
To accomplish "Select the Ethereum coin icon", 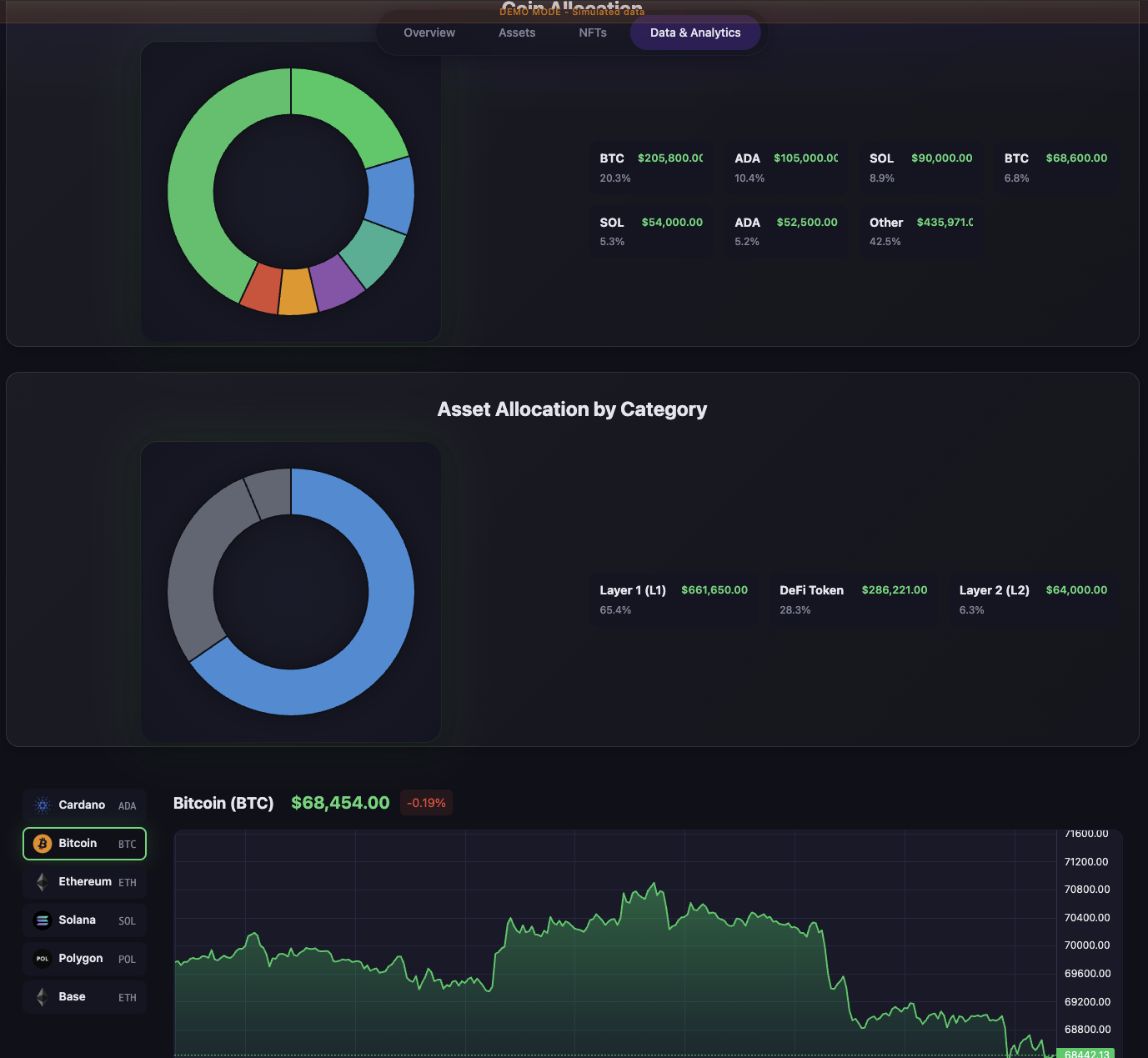I will (x=41, y=881).
